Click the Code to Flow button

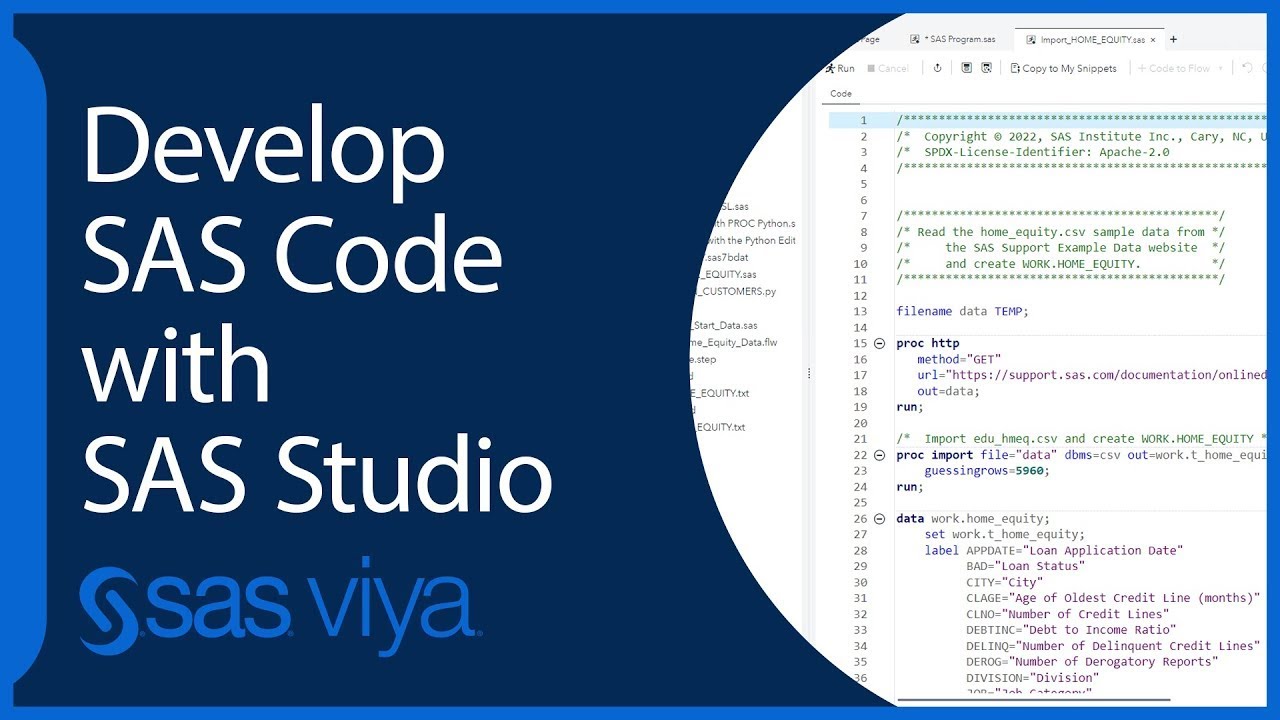point(1174,68)
